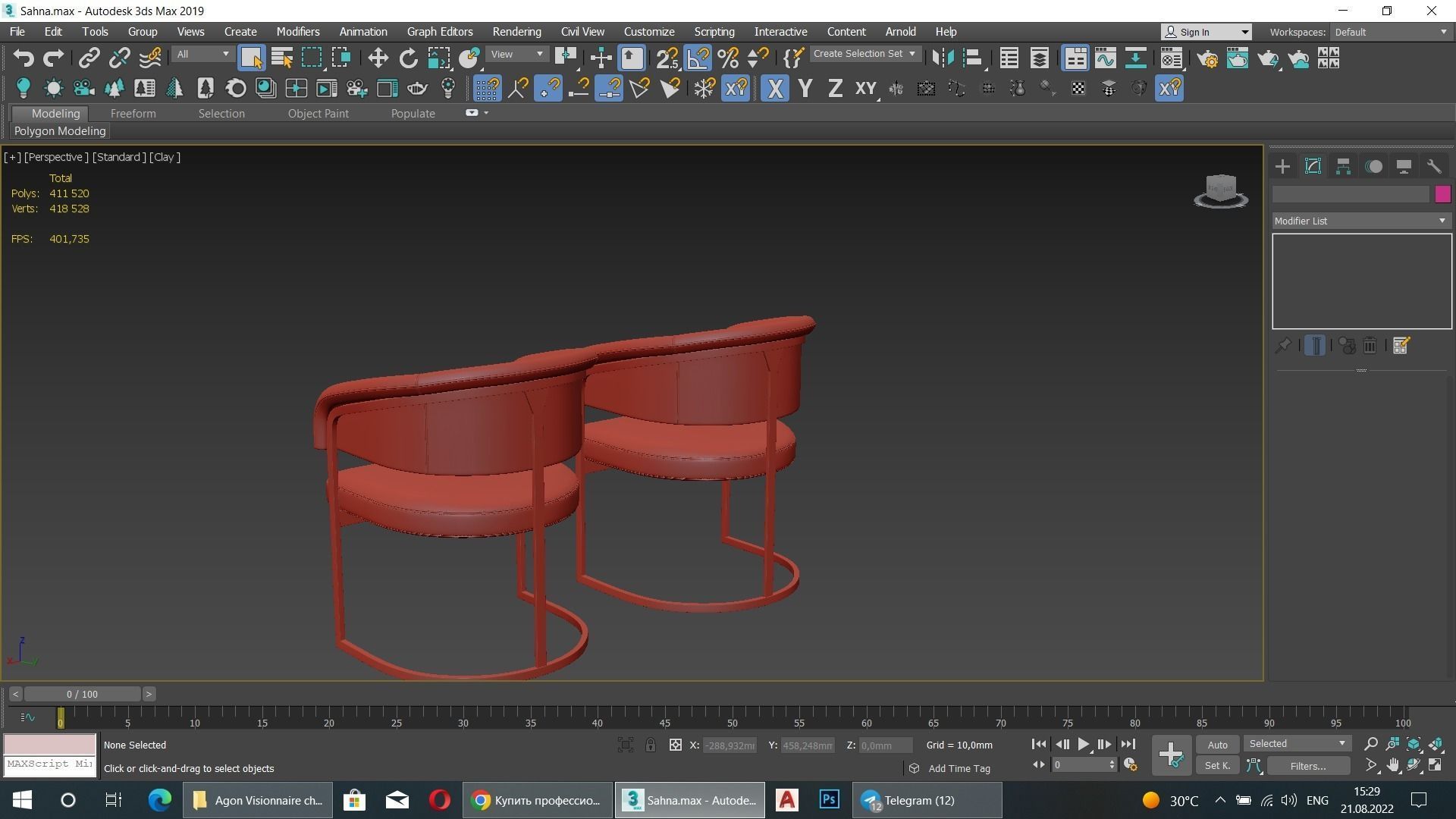Open the Arnold menu
Screen dimensions: 1456x819
tap(900, 32)
